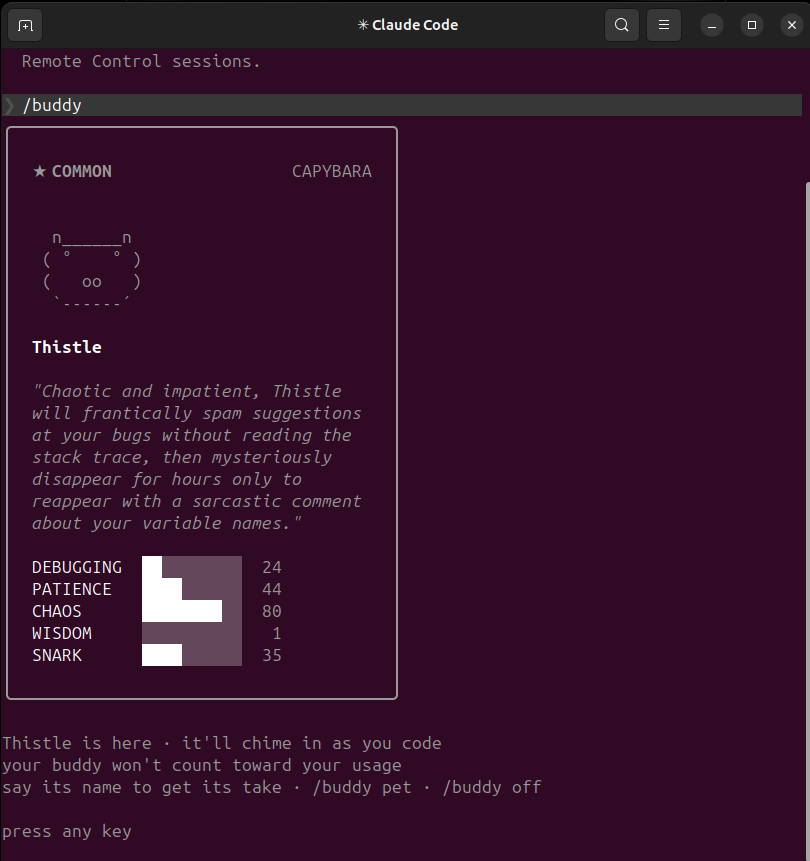Click the 'Chaotic and impatient' quote line
Screen dimensions: 810x861
(x=187, y=391)
